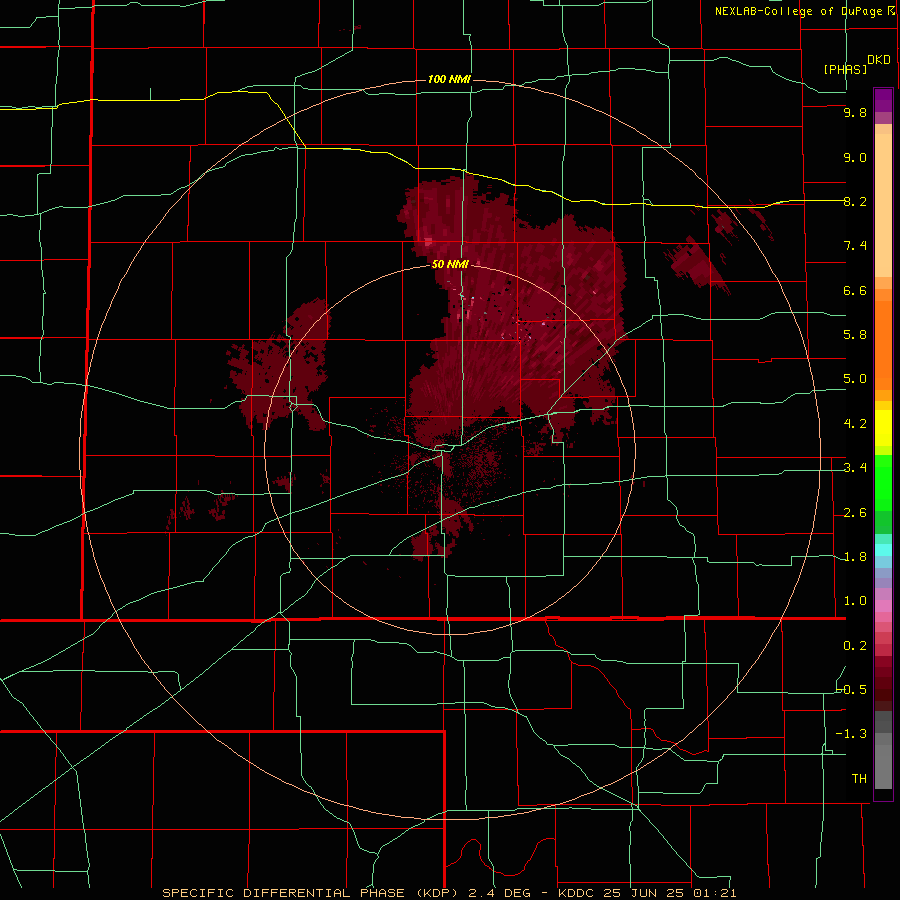900x900 pixels.
Task: Click the KDDC radar site identifier
Action: tap(576, 893)
